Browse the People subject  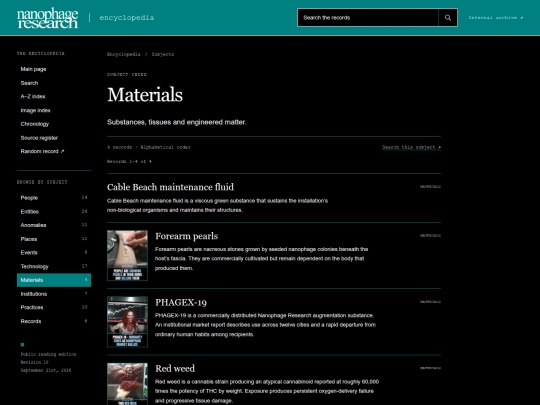(x=54, y=198)
